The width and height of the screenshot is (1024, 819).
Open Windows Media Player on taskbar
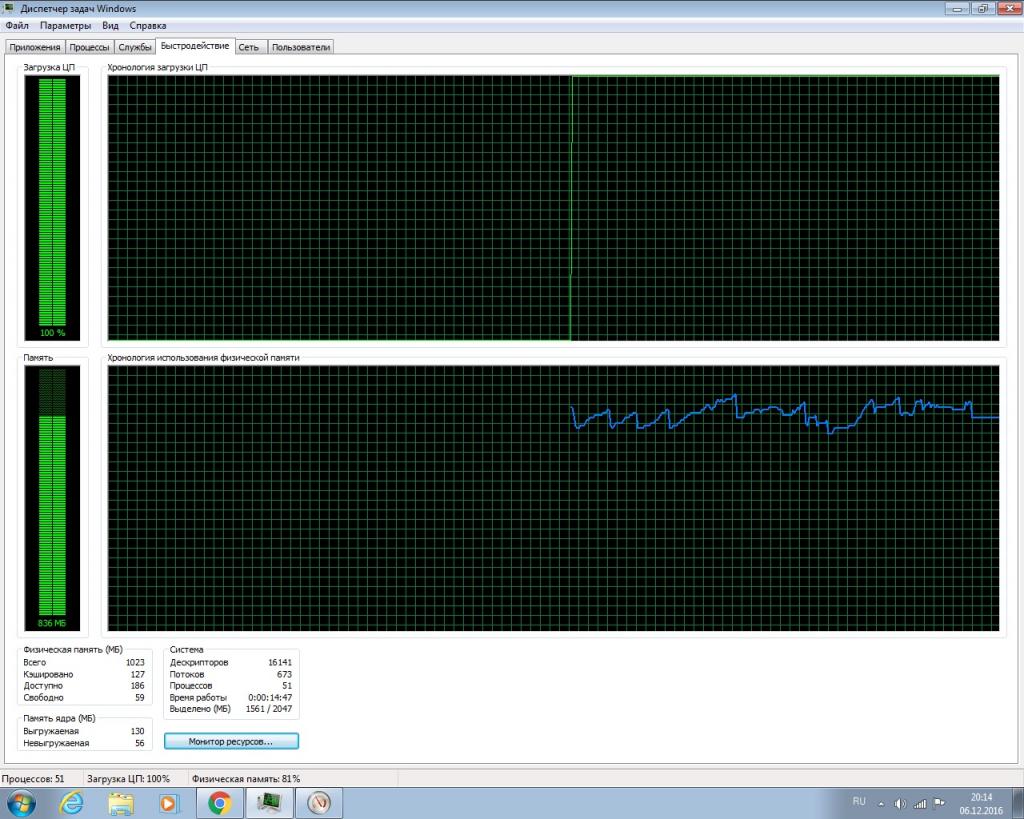[169, 803]
